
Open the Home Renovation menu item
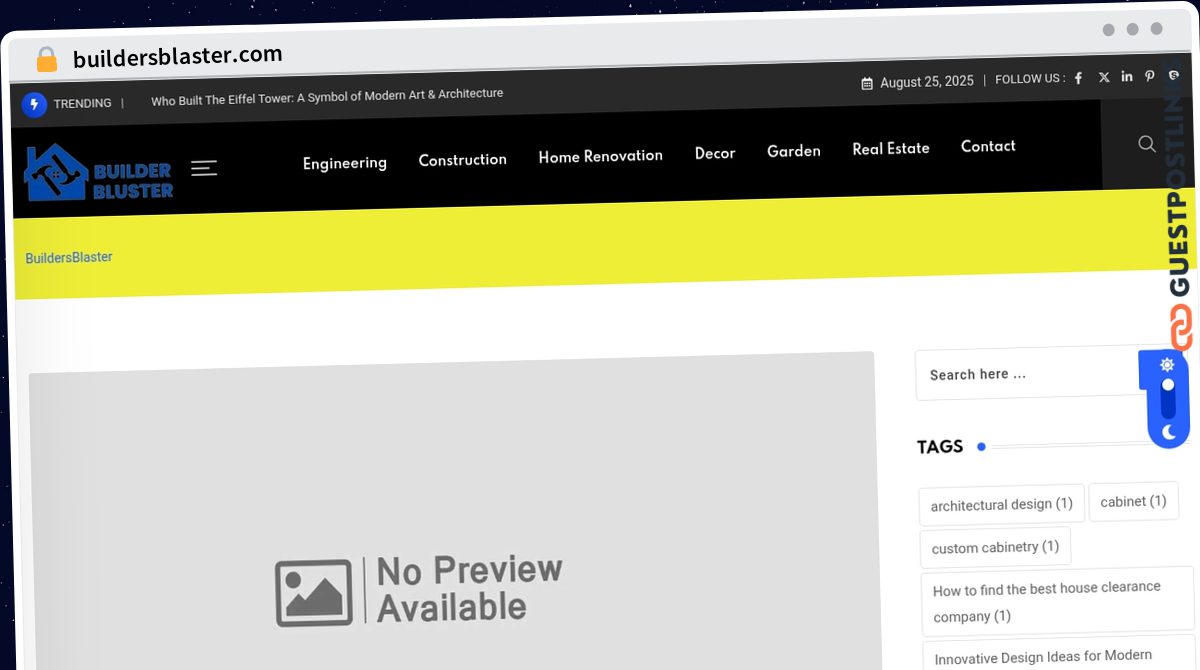tap(600, 156)
